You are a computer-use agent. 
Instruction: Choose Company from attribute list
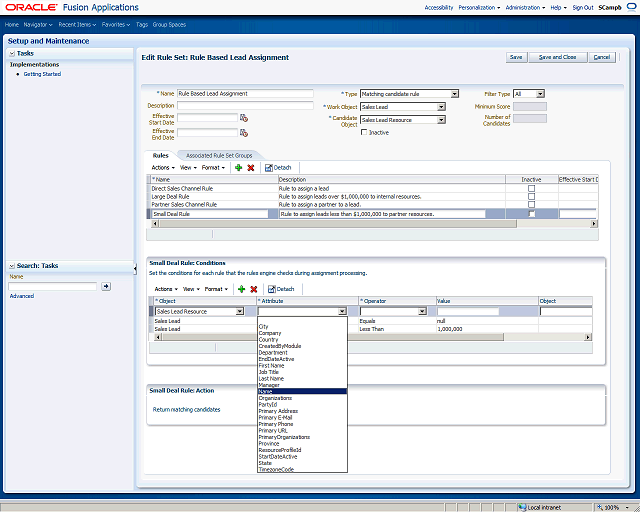coord(302,333)
